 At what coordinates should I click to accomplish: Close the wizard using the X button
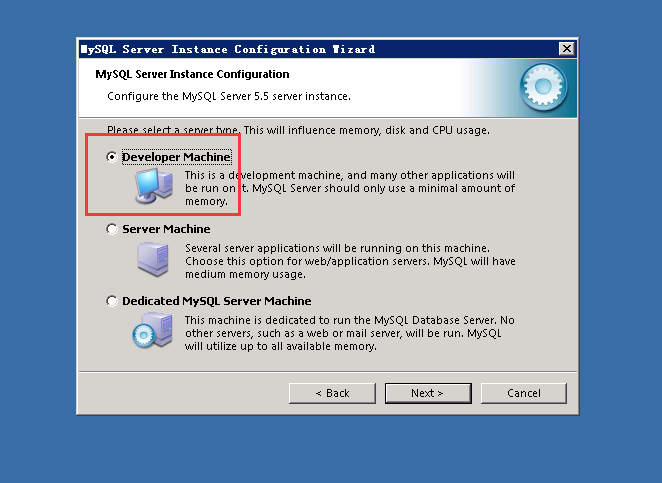567,49
